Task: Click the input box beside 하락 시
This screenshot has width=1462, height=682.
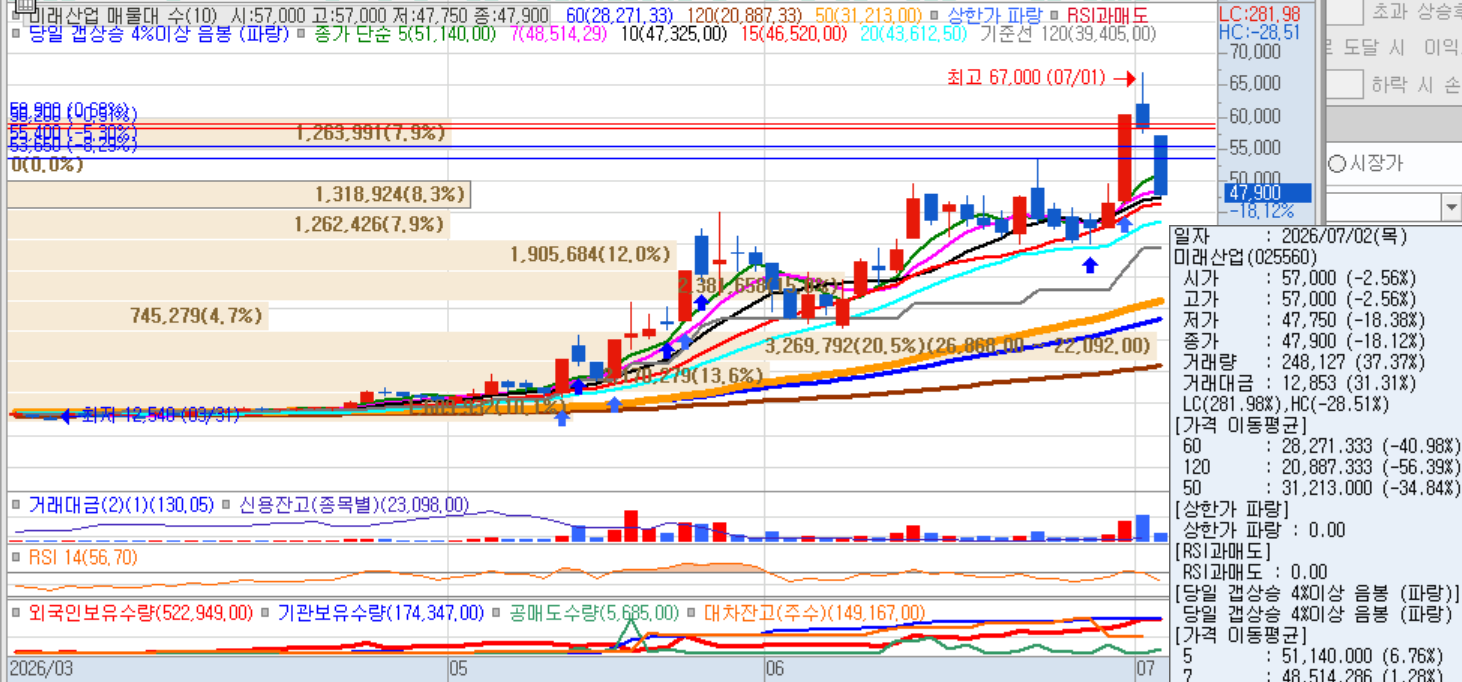Action: pyautogui.click(x=1345, y=85)
